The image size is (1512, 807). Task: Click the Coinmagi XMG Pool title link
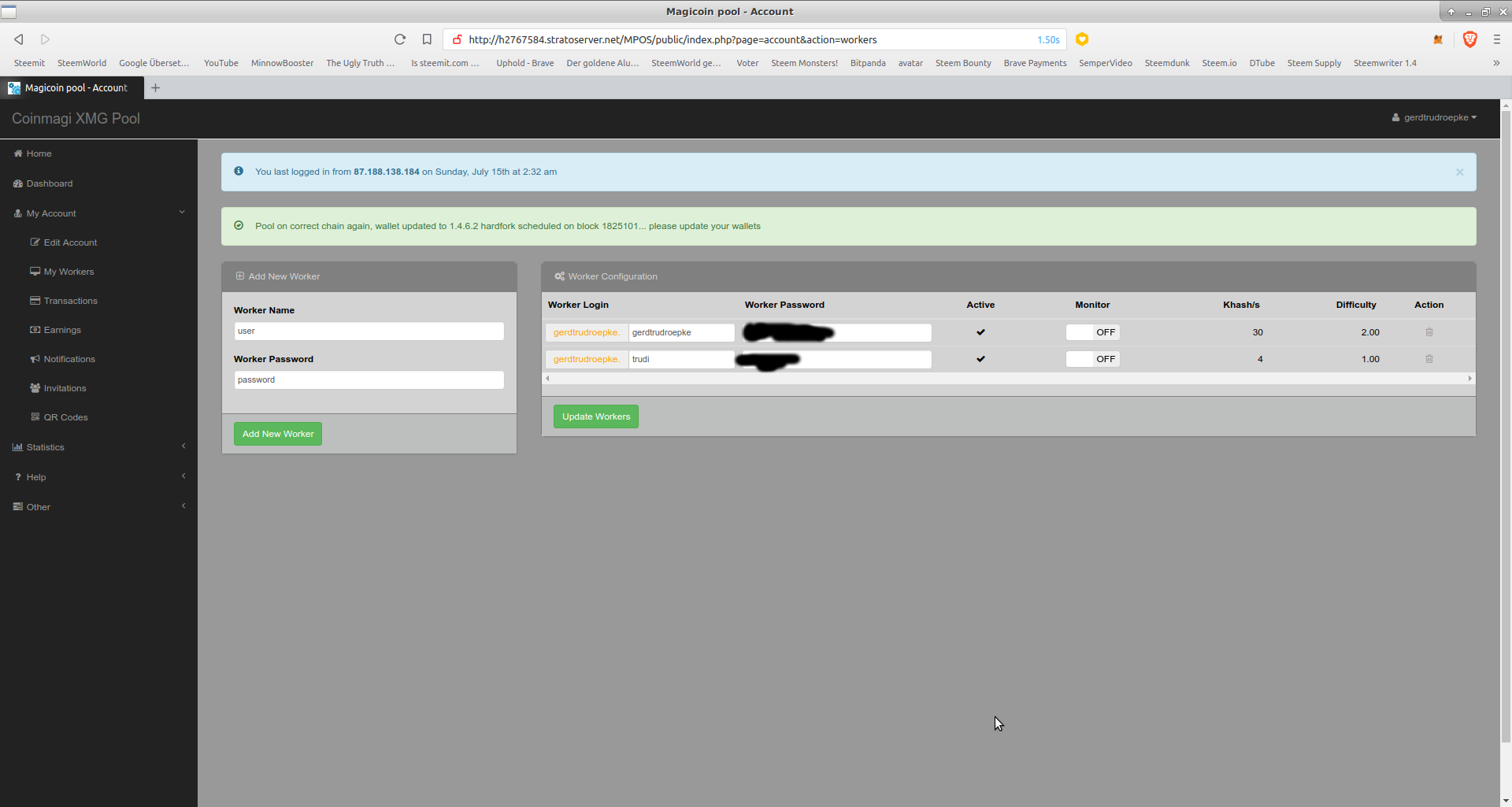tap(76, 118)
